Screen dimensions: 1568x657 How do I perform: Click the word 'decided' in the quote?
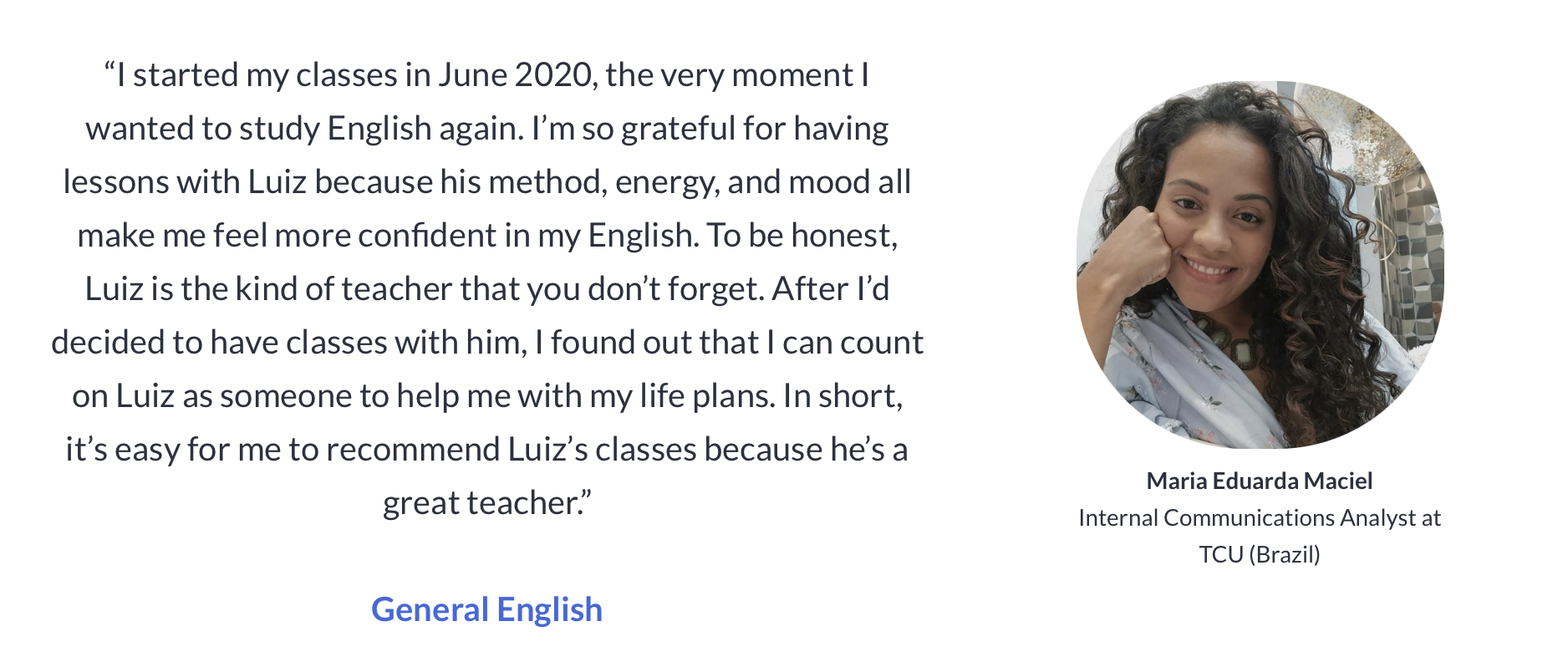pos(108,343)
